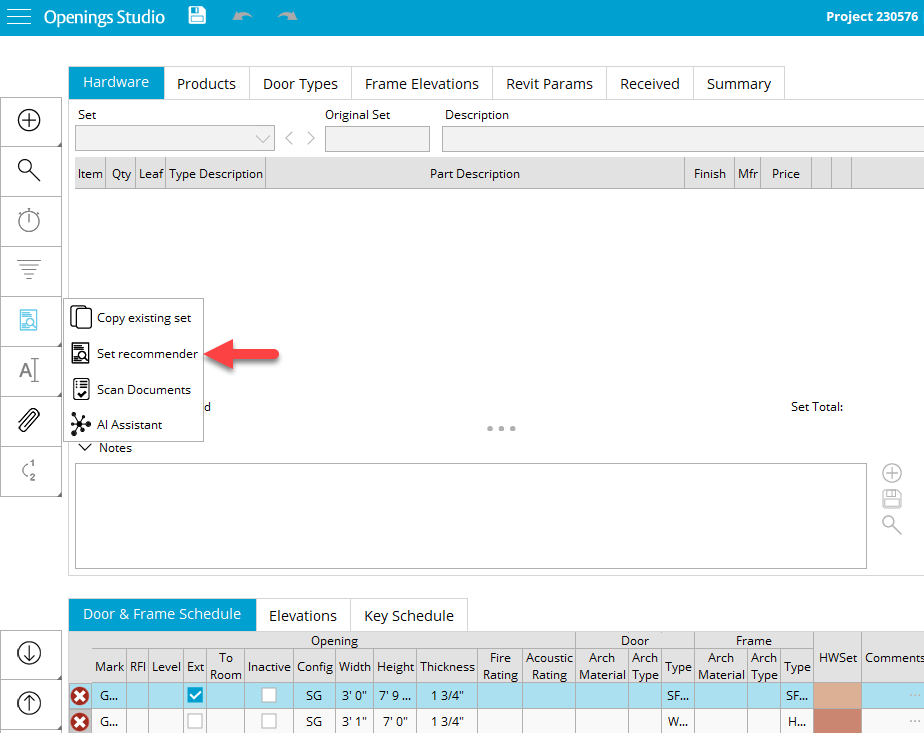Click the move down arrow circle icon
The height and width of the screenshot is (733, 924).
point(29,653)
